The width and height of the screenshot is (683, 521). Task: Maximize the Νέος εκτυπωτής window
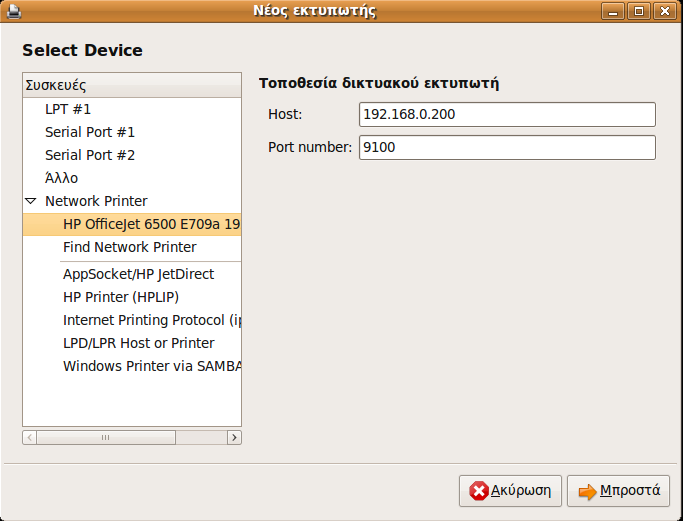tap(639, 11)
